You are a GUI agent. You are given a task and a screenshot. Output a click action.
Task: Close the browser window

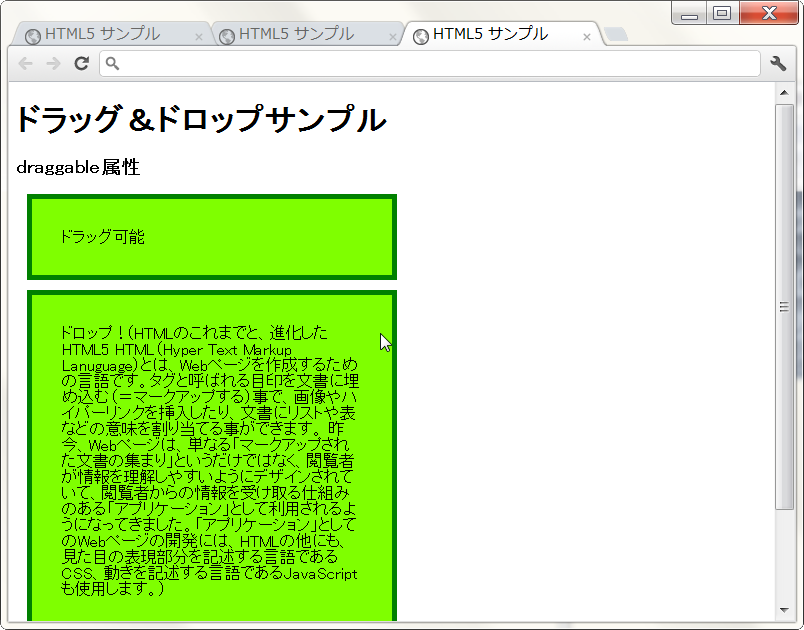point(769,13)
